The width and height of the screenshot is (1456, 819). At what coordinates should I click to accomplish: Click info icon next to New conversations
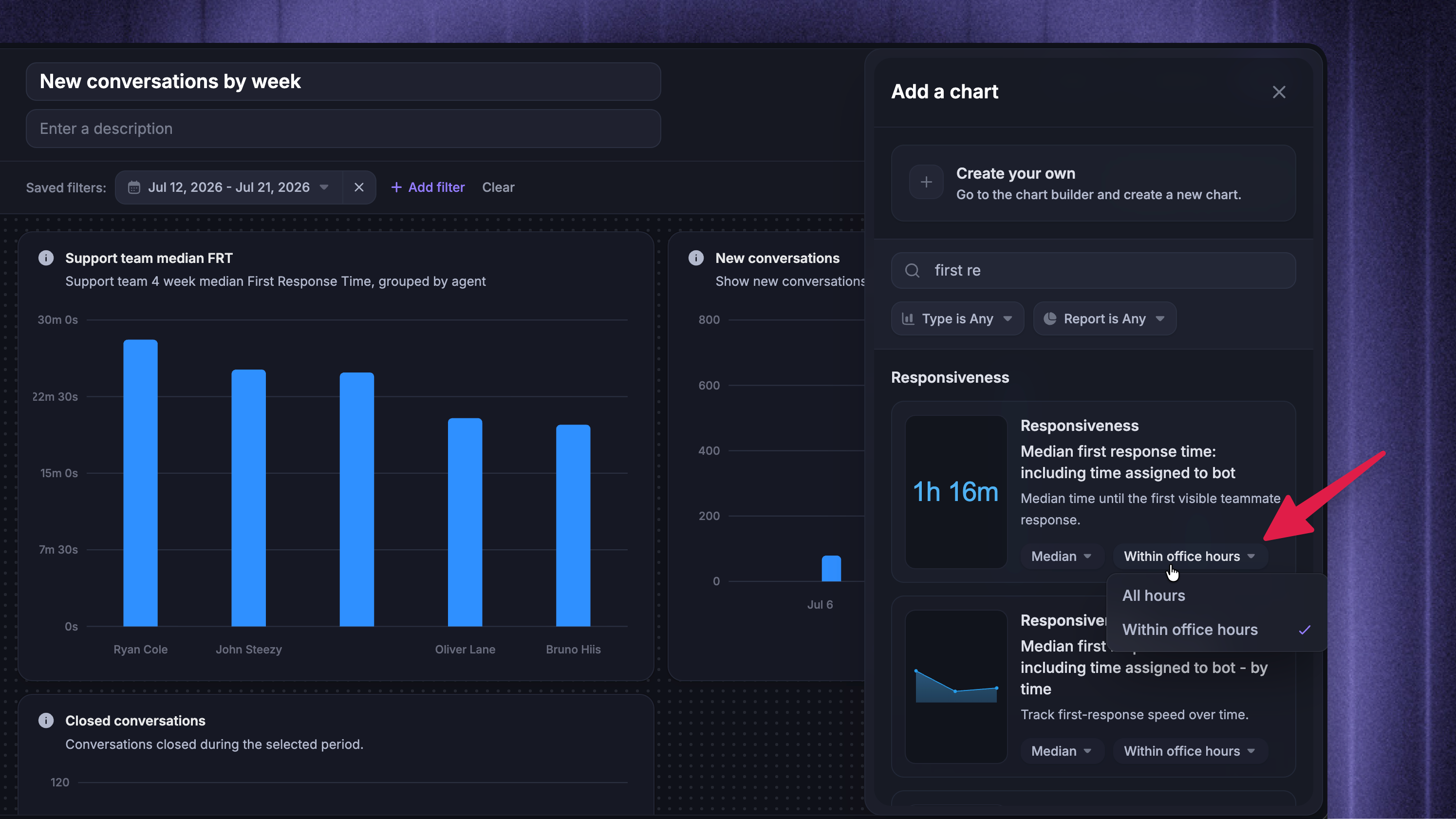click(696, 258)
